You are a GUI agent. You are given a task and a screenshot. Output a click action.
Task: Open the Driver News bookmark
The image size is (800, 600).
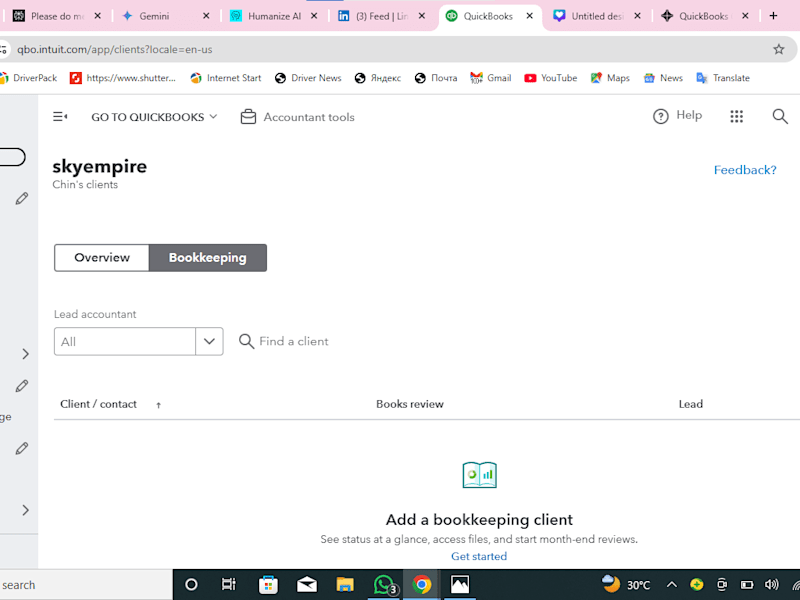tap(308, 78)
